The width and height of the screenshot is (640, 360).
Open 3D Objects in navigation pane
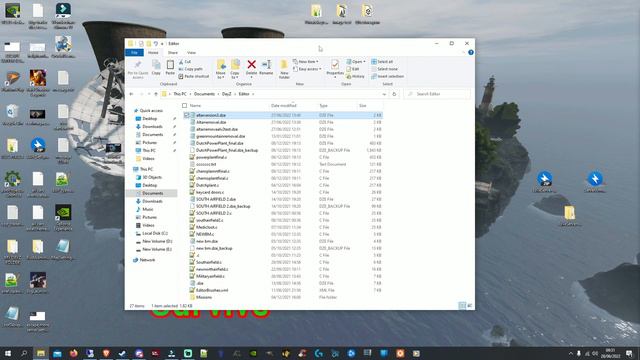(x=151, y=177)
